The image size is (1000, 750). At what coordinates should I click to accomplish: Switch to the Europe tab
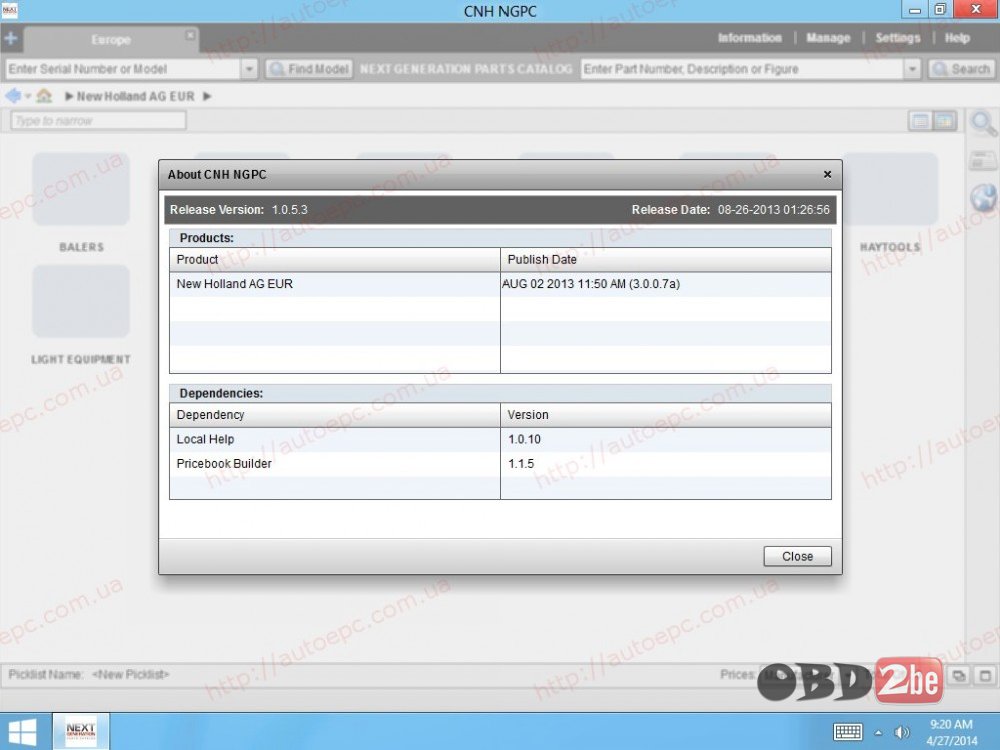pyautogui.click(x=111, y=40)
